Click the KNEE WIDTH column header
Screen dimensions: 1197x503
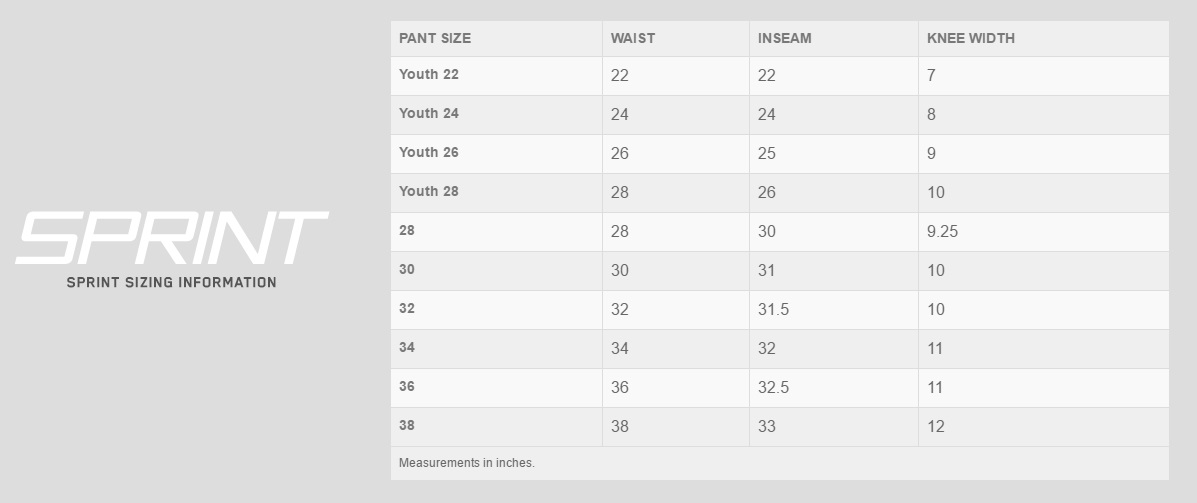pyautogui.click(x=971, y=38)
